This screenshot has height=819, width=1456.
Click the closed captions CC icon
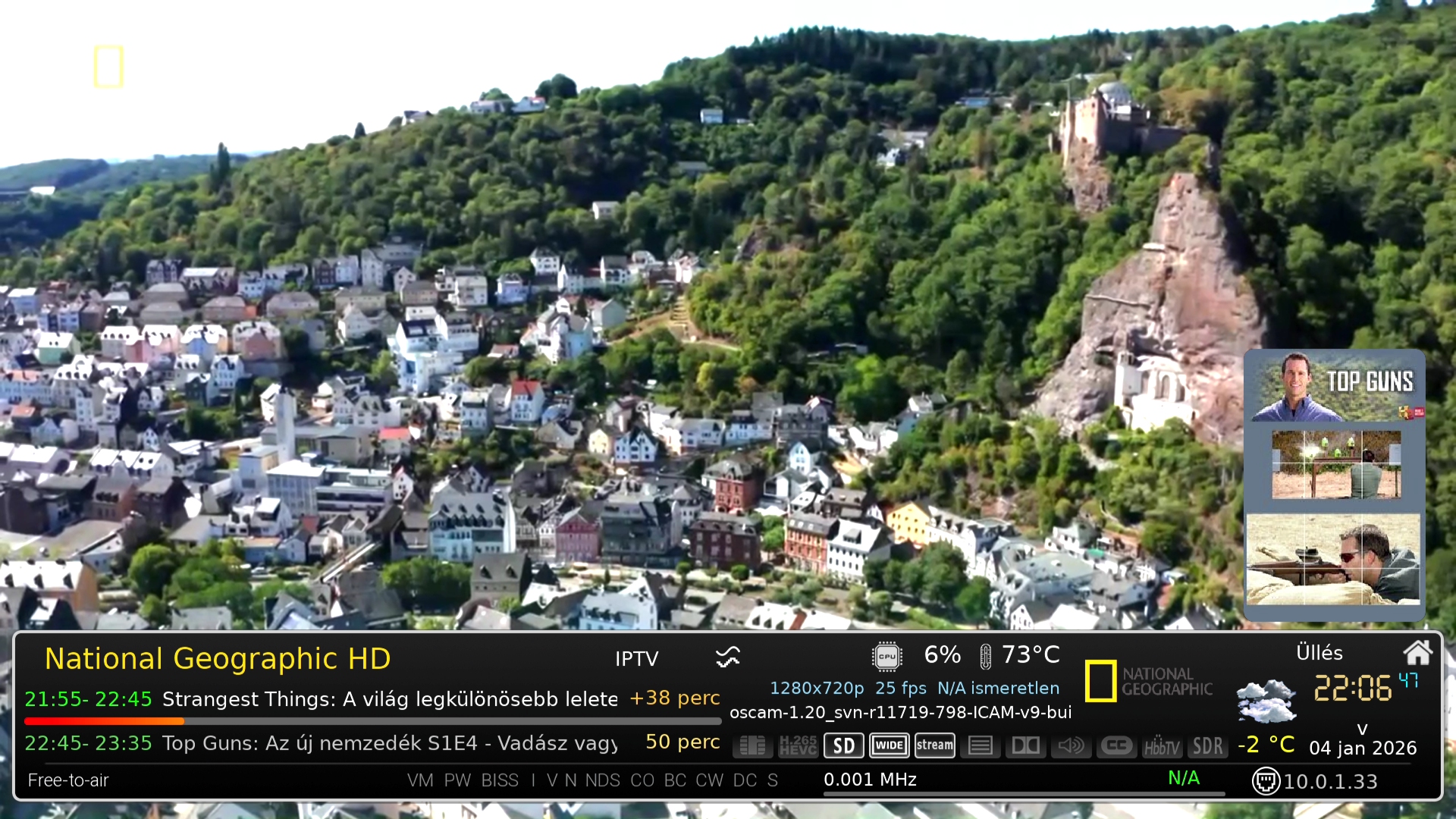point(1116,745)
